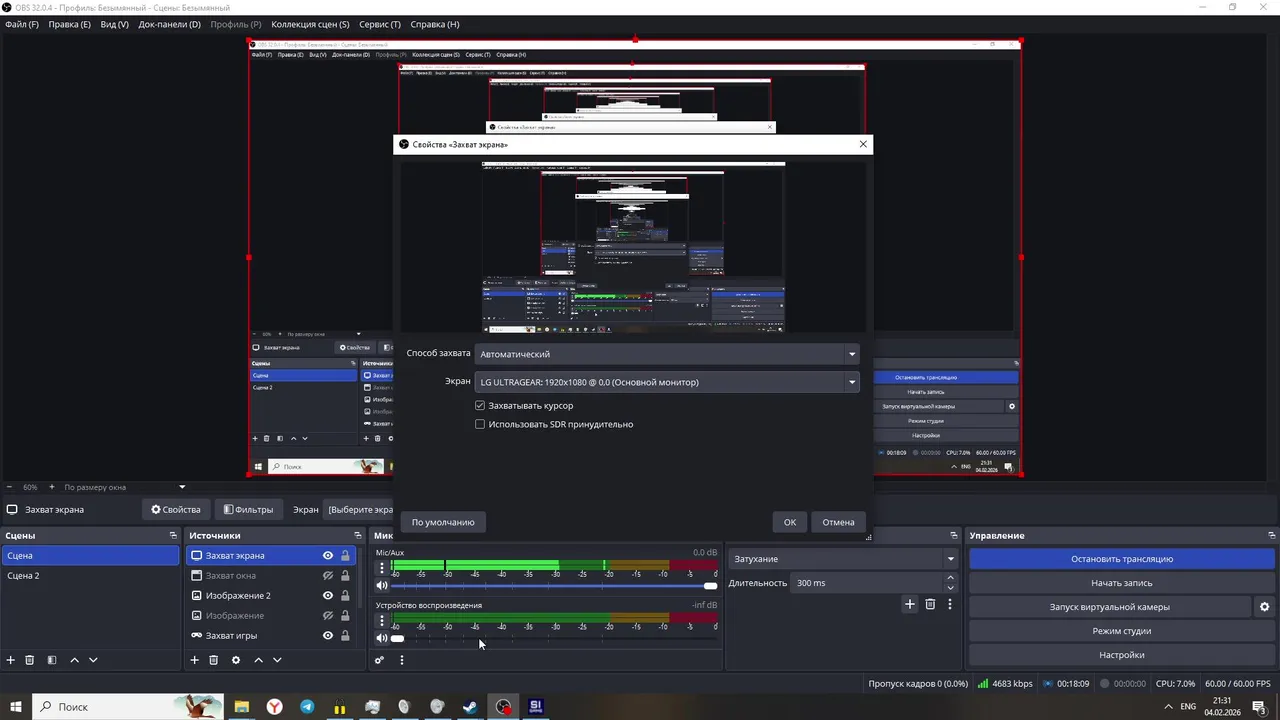1280x720 pixels.
Task: Open Вид menu
Action: tap(114, 24)
